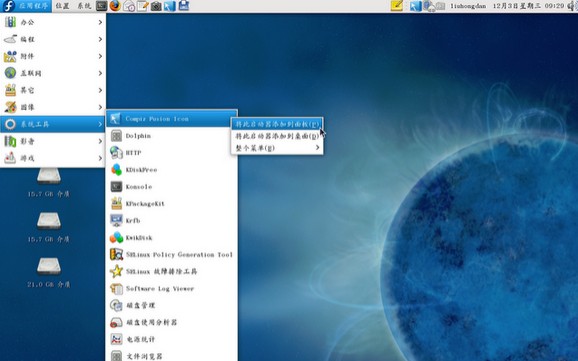Expand the 互联网 internet category

tap(53, 73)
